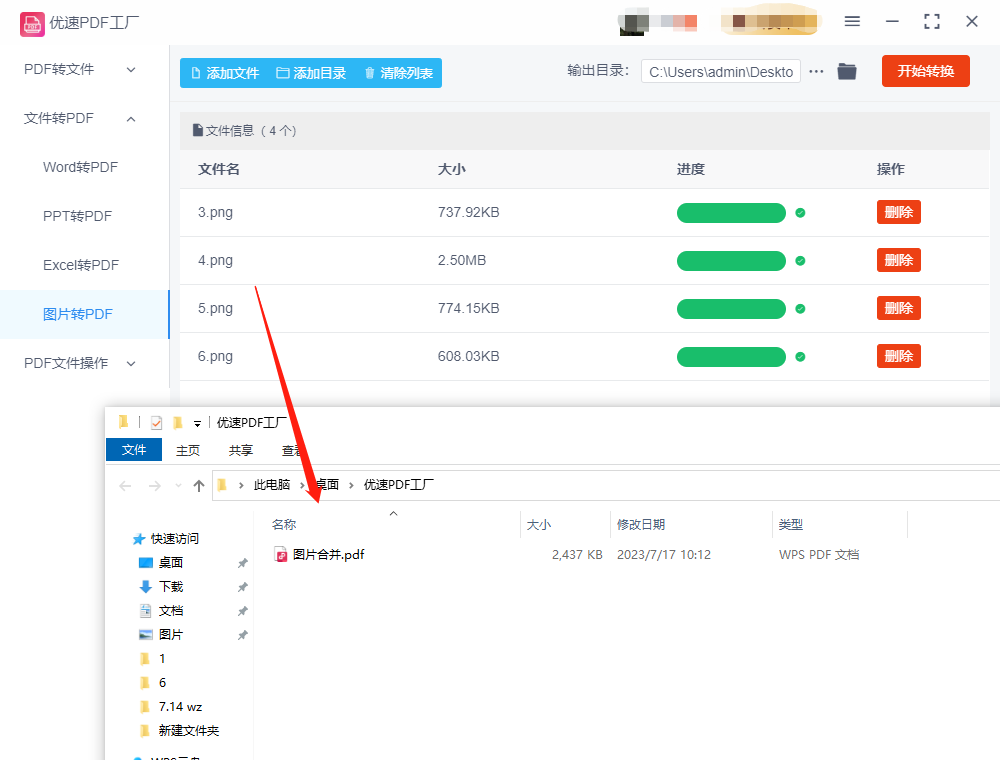Click 此电脑 in Explorer address bar

click(272, 485)
